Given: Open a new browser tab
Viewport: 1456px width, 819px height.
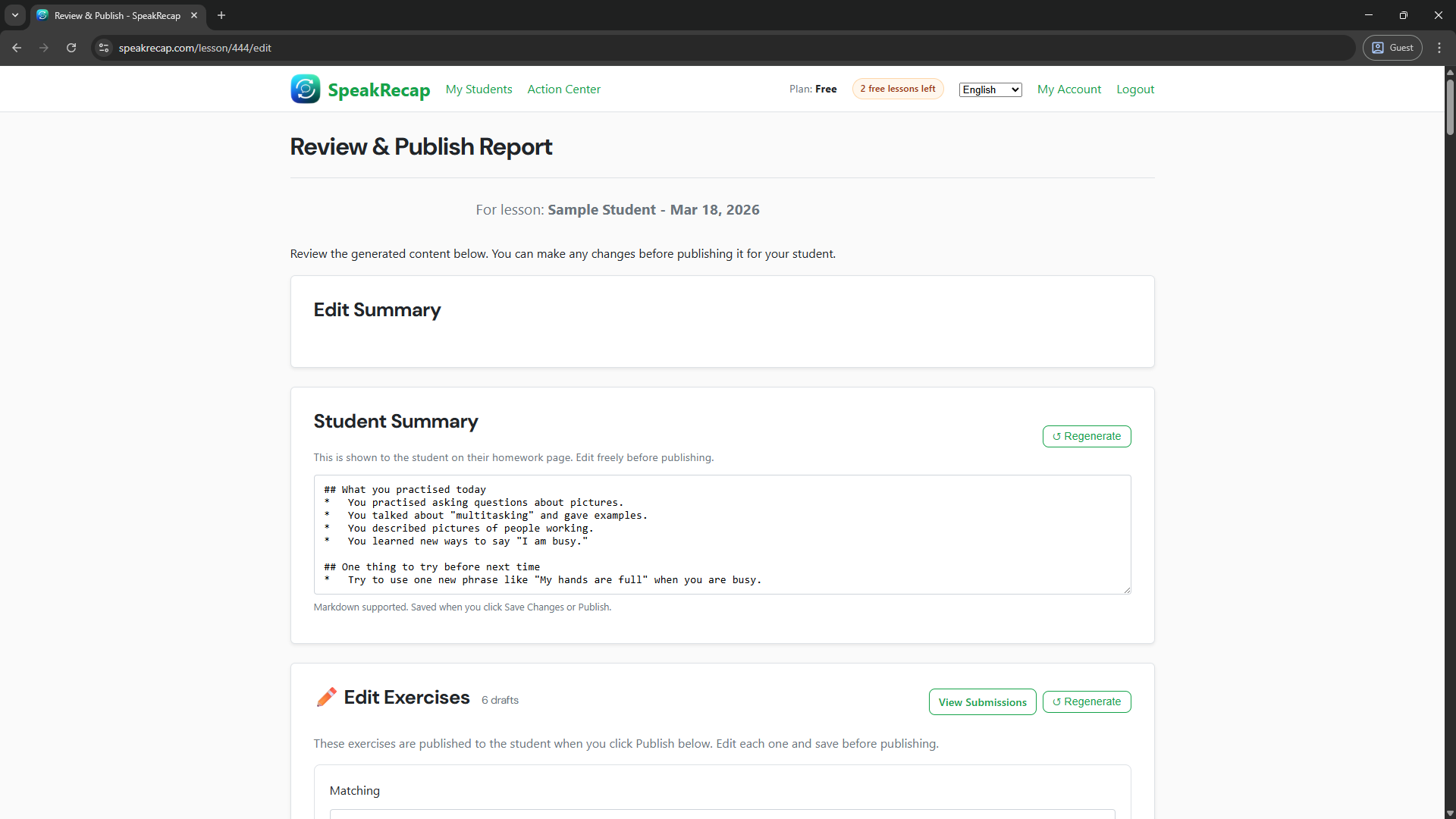Looking at the screenshot, I should click(221, 15).
